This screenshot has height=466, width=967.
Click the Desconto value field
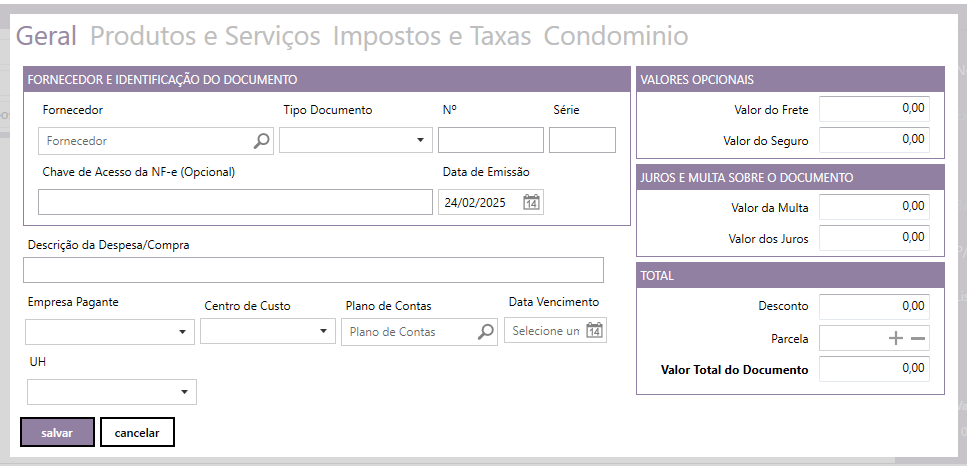coord(874,306)
